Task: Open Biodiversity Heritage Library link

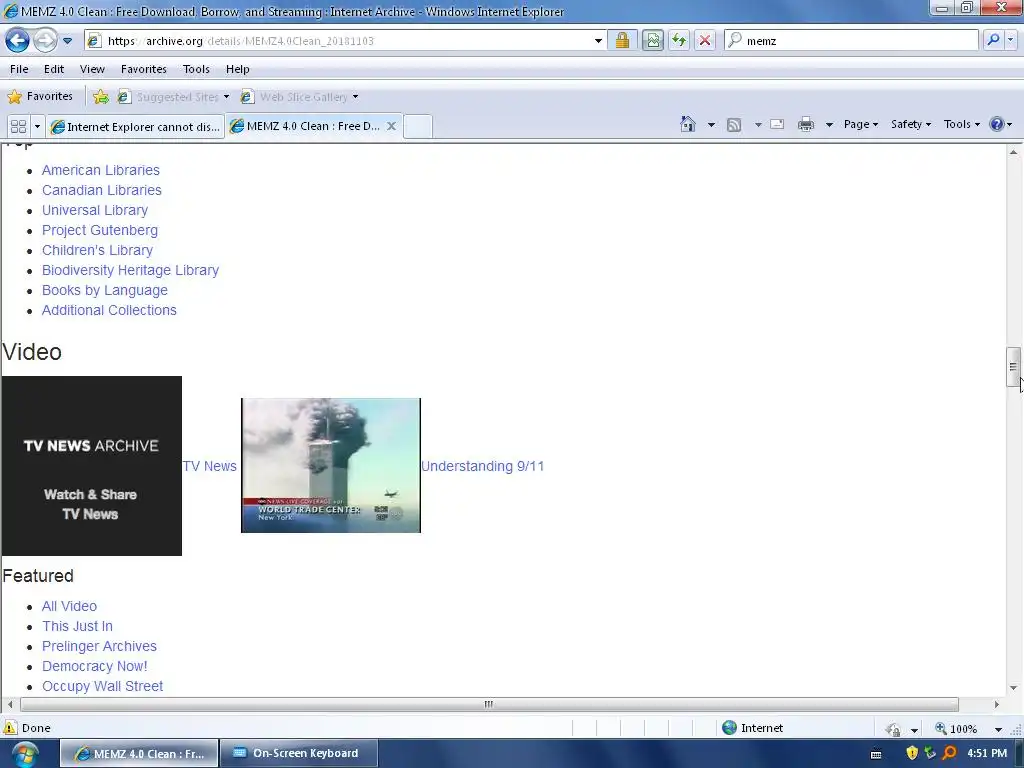Action: pyautogui.click(x=131, y=270)
